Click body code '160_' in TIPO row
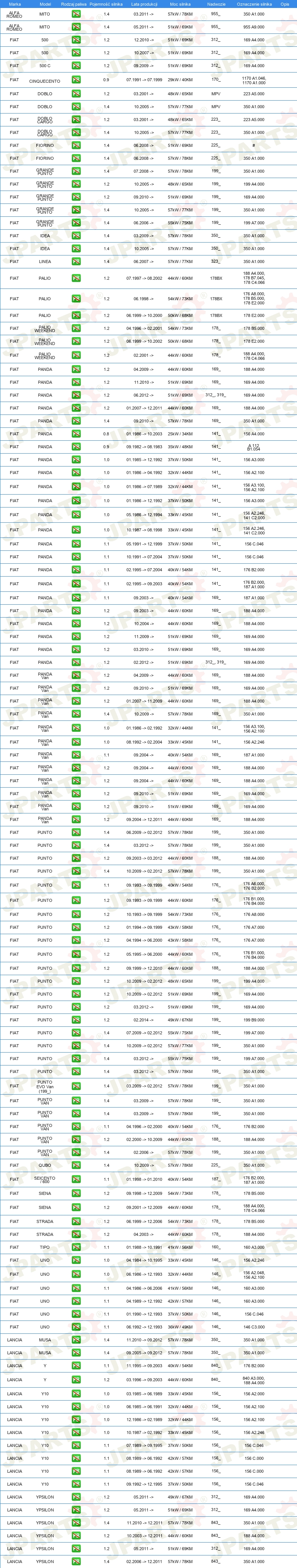The width and height of the screenshot is (297, 1568). click(216, 1247)
